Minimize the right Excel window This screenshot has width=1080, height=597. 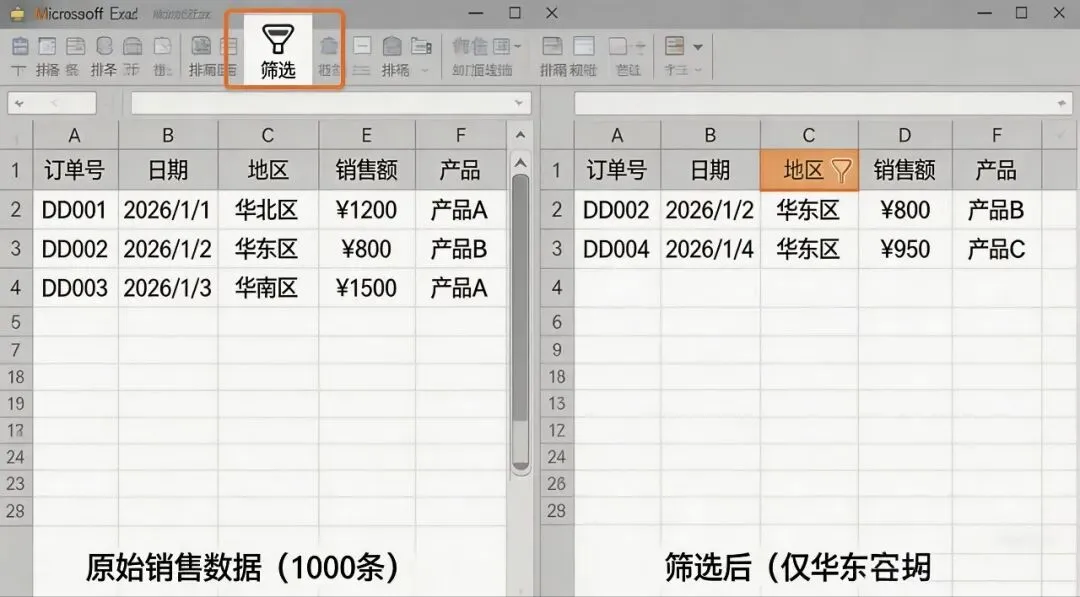coord(984,13)
